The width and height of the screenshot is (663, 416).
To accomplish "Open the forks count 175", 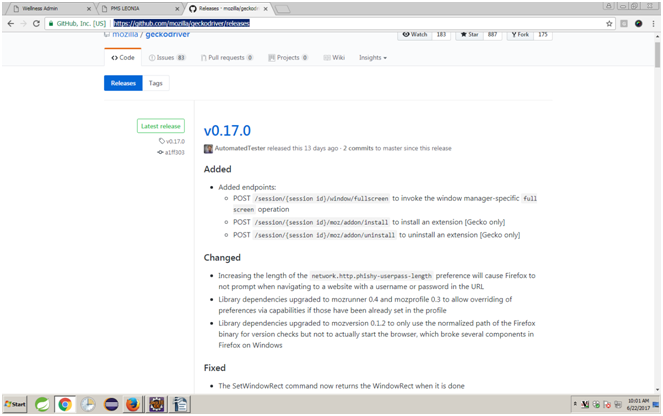I will click(543, 35).
